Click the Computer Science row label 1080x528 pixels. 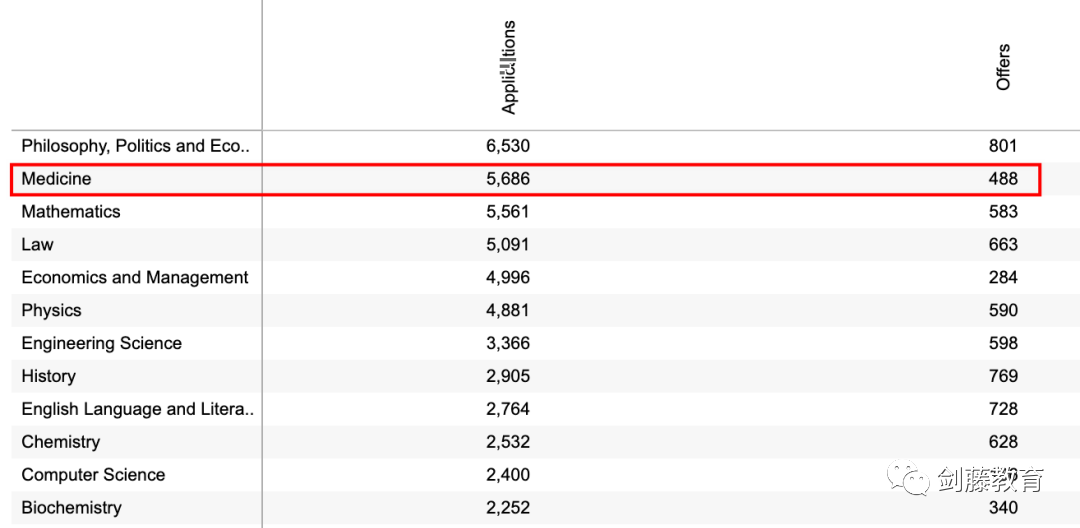click(x=93, y=475)
